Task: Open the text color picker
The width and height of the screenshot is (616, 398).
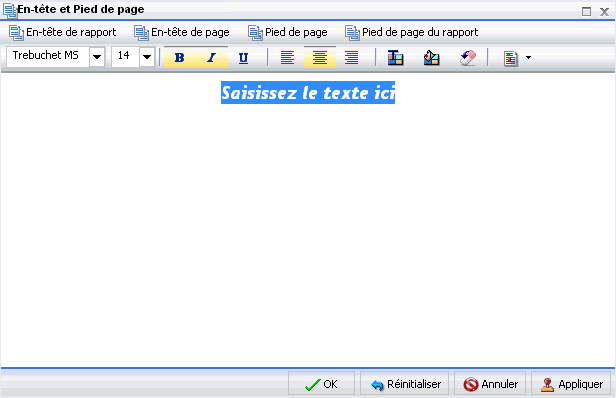Action: point(395,57)
